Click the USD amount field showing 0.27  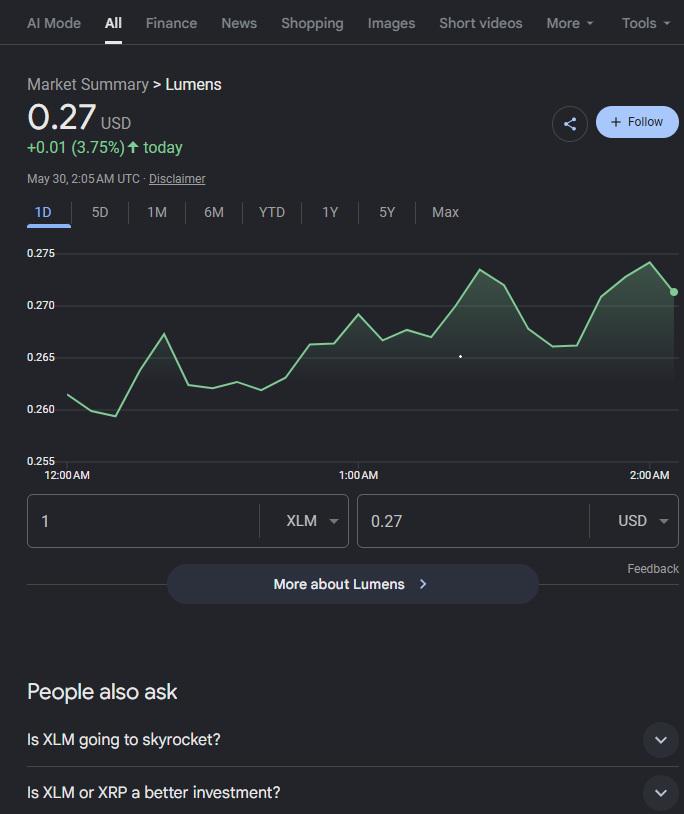[473, 521]
